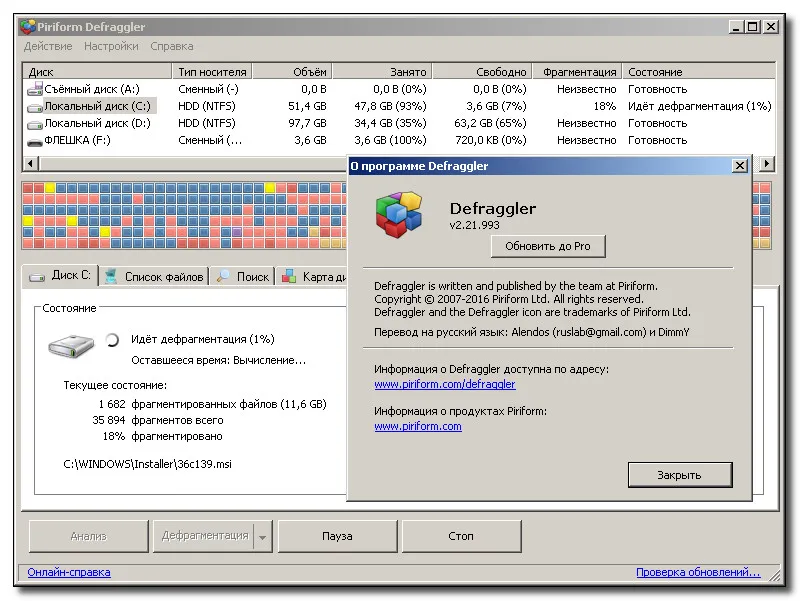Click the drive list horizontal scrollbar track
The width and height of the screenshot is (800, 601).
(193, 164)
